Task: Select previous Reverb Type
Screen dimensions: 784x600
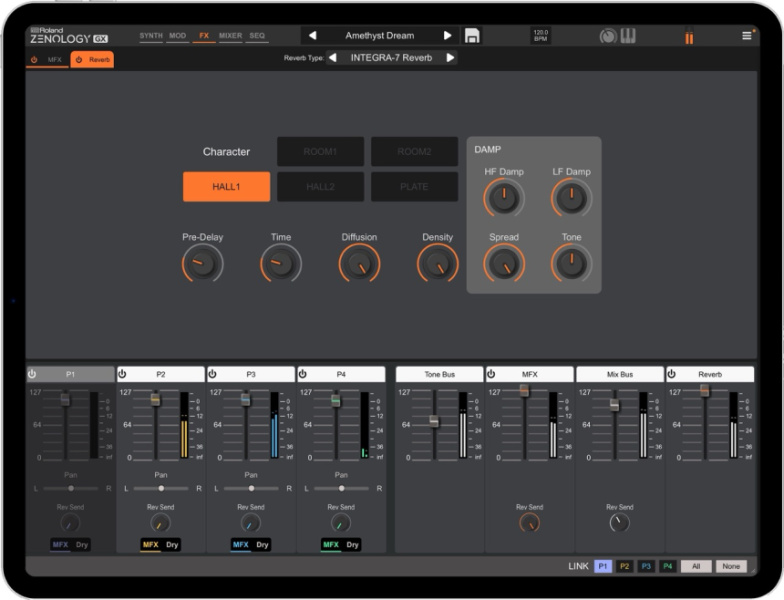Action: pyautogui.click(x=332, y=58)
